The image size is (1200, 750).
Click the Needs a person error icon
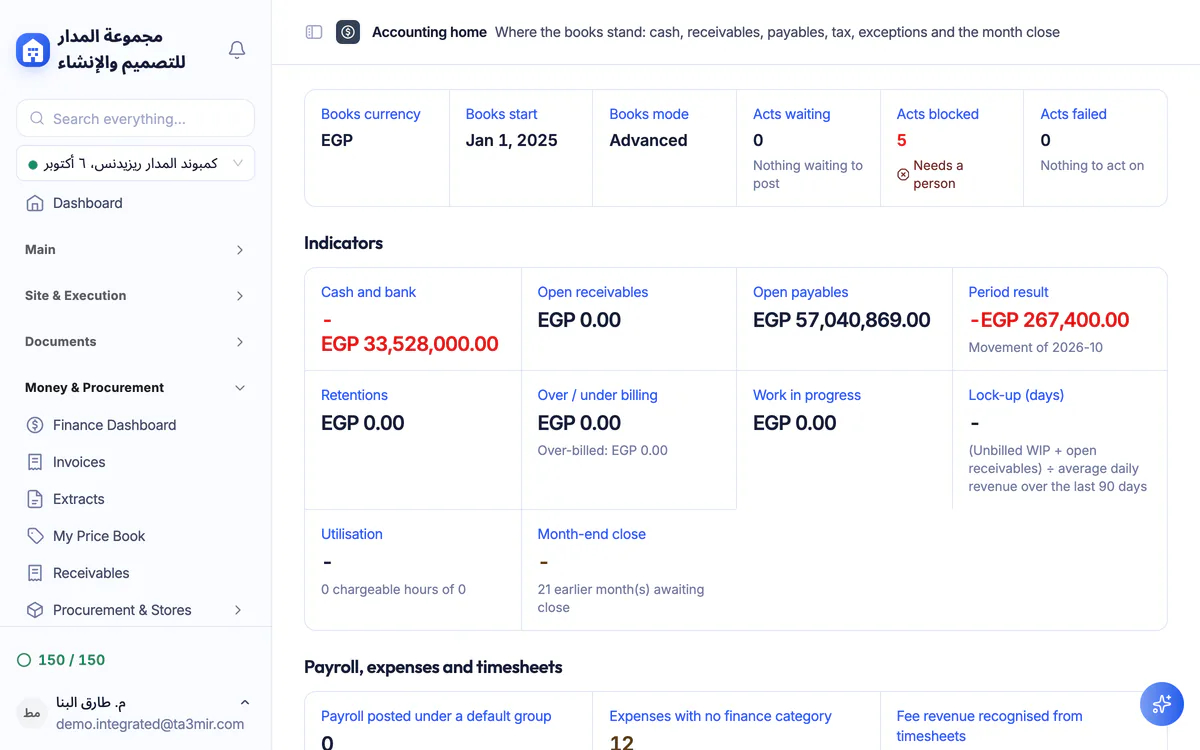[x=903, y=174]
